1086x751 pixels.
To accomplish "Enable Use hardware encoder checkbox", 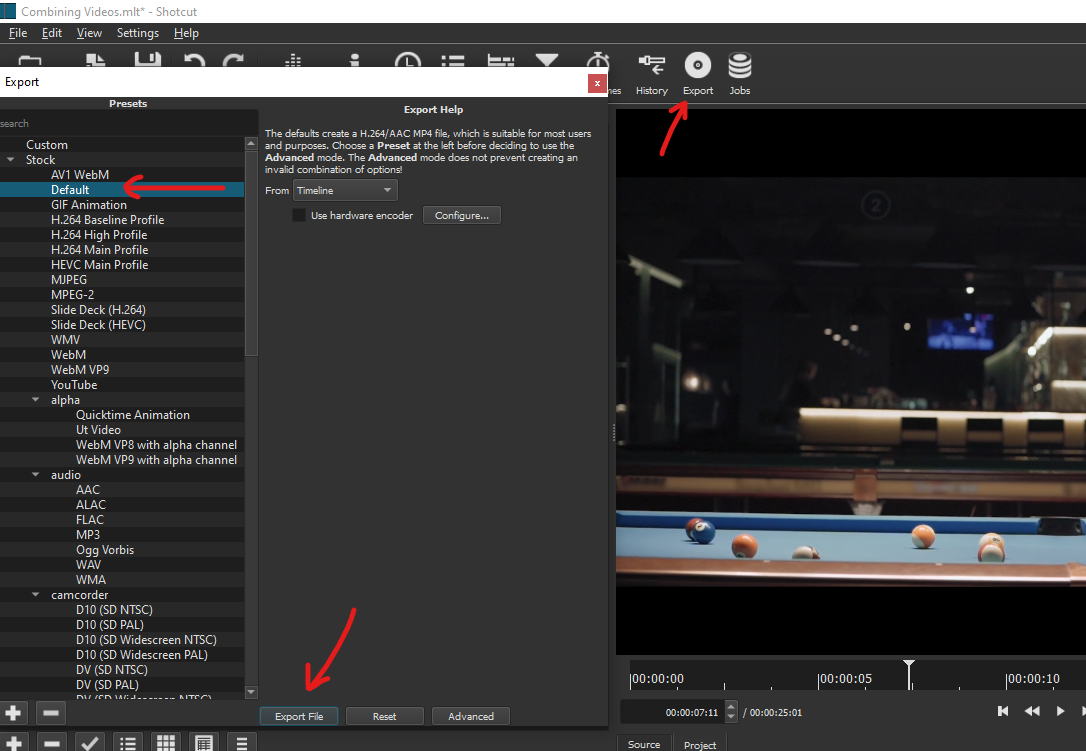I will [x=299, y=215].
